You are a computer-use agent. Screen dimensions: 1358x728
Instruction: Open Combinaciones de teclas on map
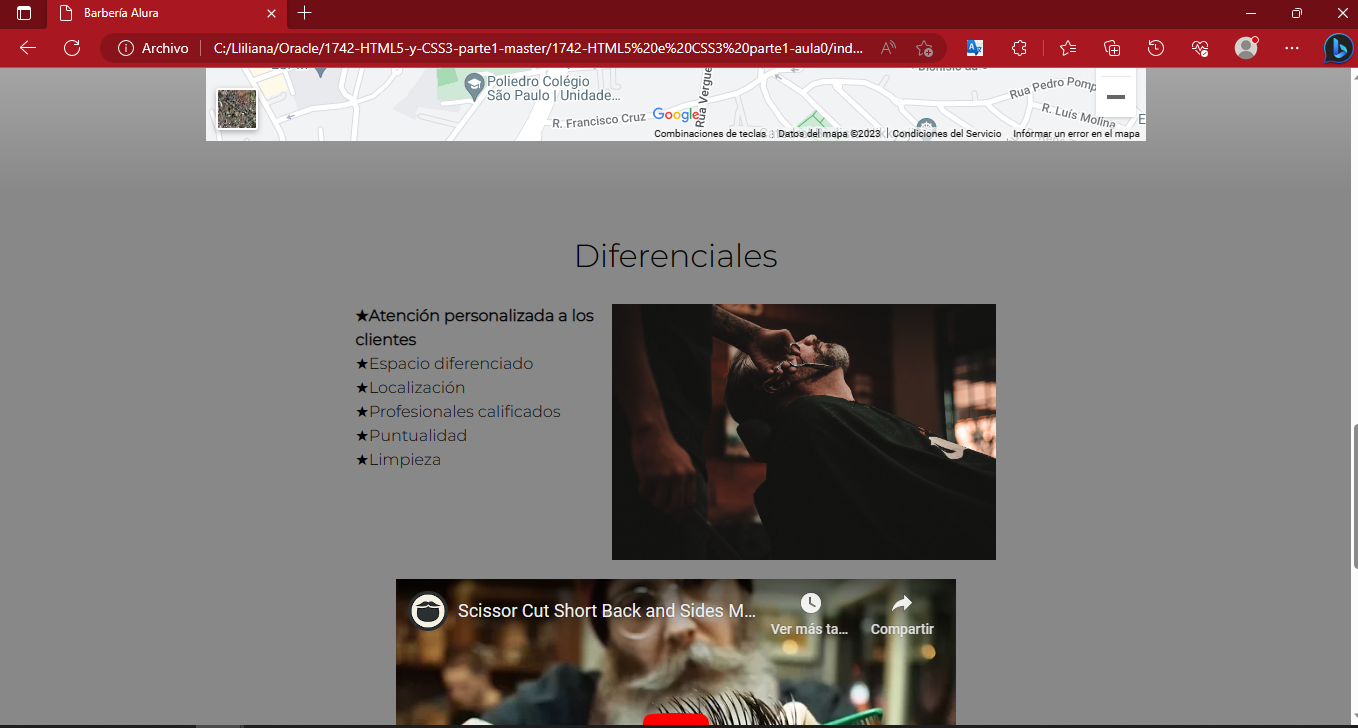(x=710, y=134)
